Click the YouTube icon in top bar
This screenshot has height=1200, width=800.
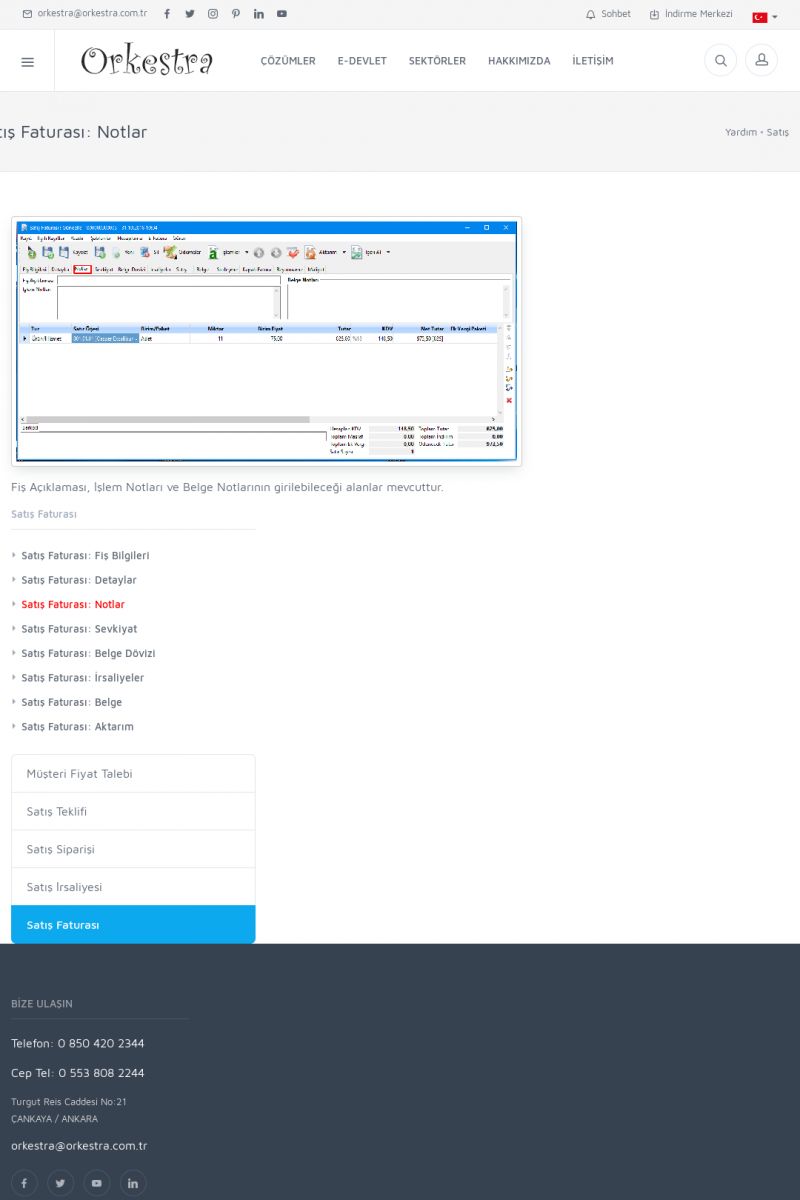pos(282,14)
